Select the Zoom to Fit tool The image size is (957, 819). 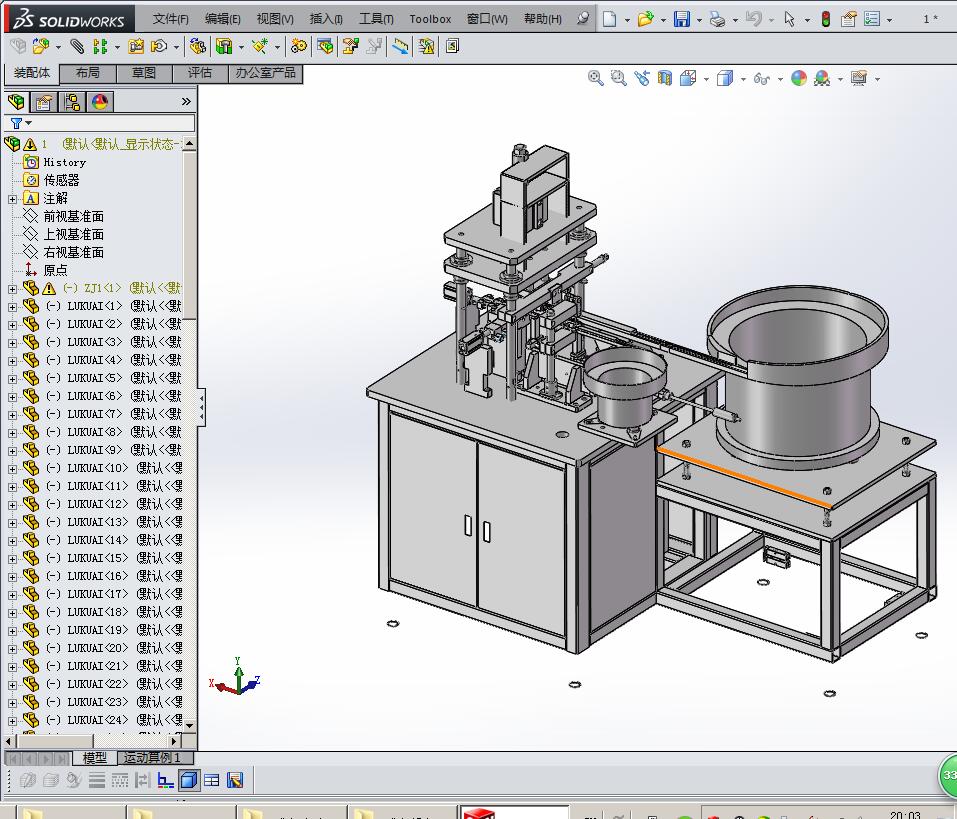(x=596, y=77)
